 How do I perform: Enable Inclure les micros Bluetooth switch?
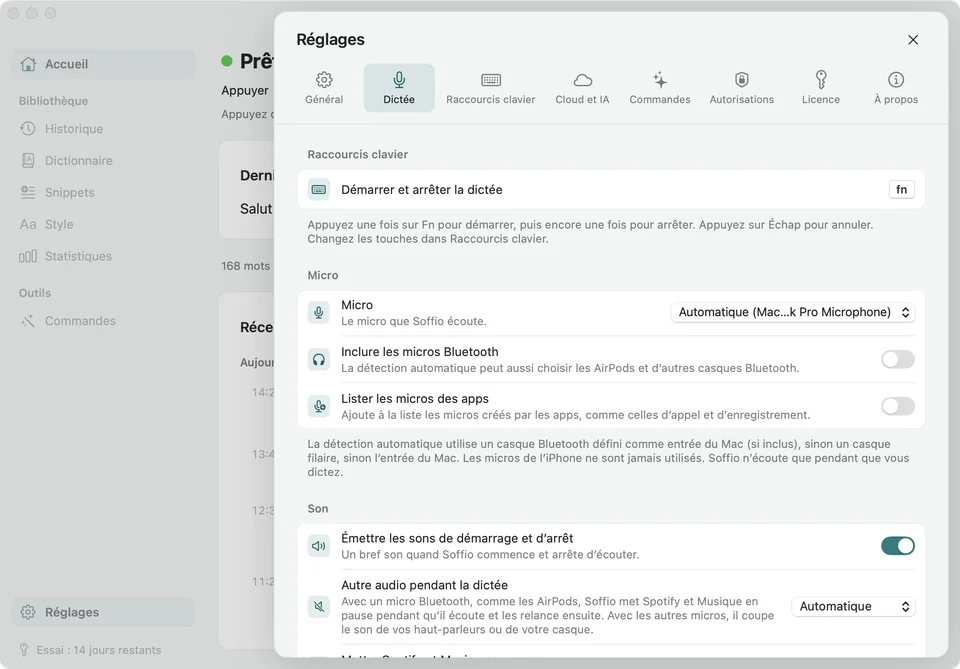click(x=898, y=359)
